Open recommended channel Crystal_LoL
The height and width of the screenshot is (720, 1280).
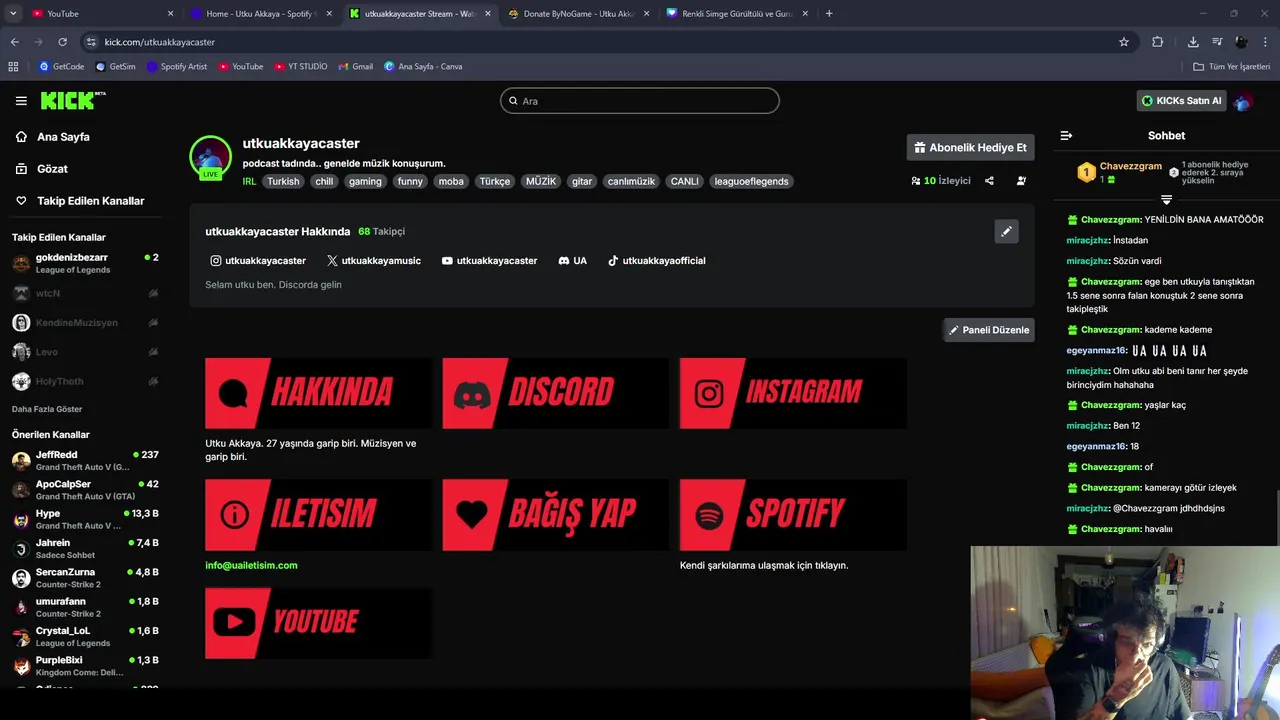85,637
